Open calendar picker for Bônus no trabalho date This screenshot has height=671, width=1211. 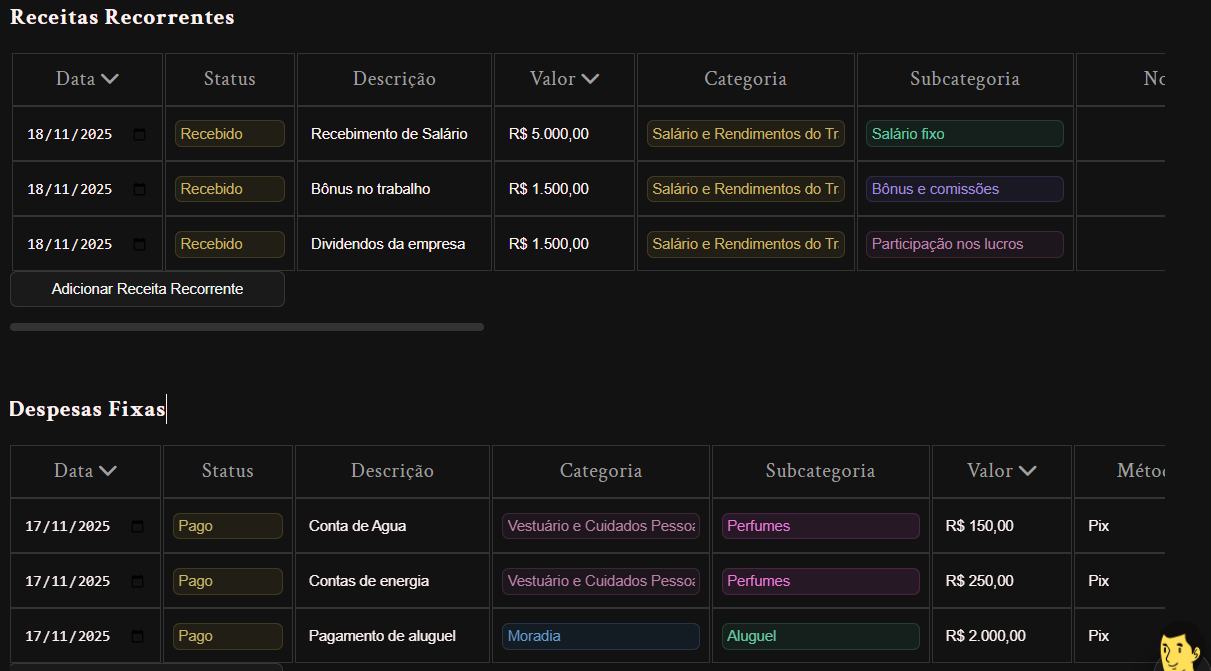click(139, 189)
